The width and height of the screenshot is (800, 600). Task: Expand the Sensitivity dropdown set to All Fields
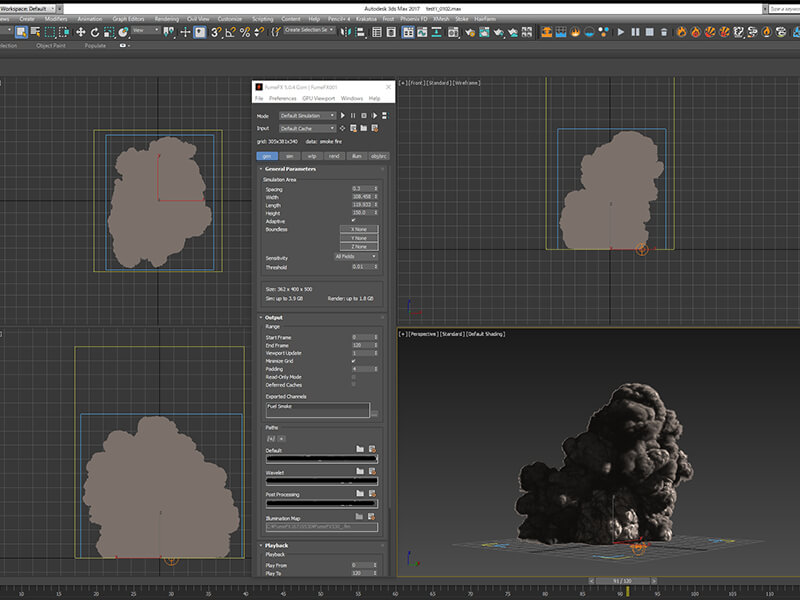(357, 257)
